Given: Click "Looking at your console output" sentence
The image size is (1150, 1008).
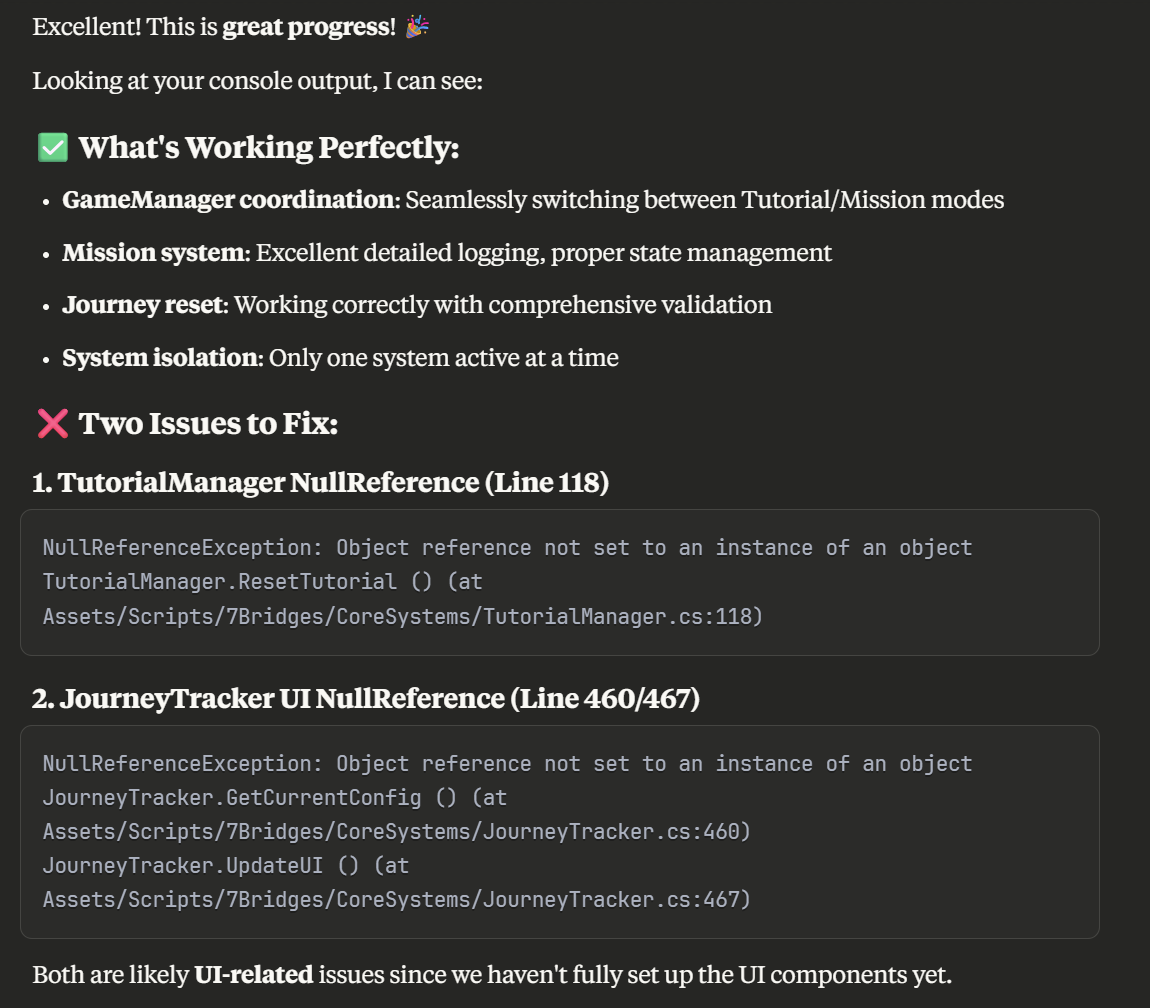Looking at the screenshot, I should click(257, 80).
